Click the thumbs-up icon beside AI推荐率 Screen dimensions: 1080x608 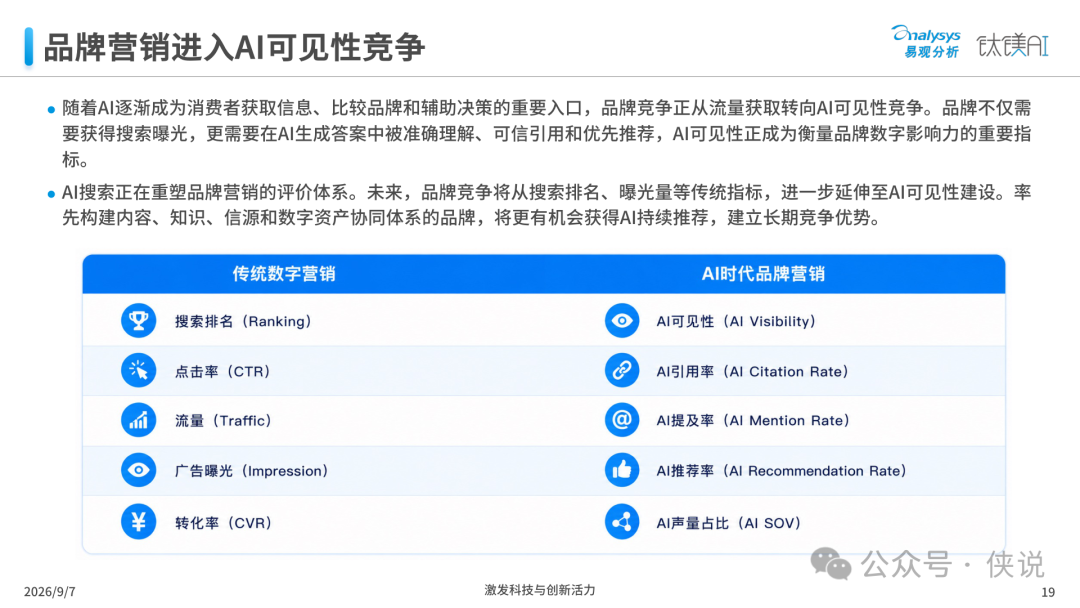(x=622, y=470)
